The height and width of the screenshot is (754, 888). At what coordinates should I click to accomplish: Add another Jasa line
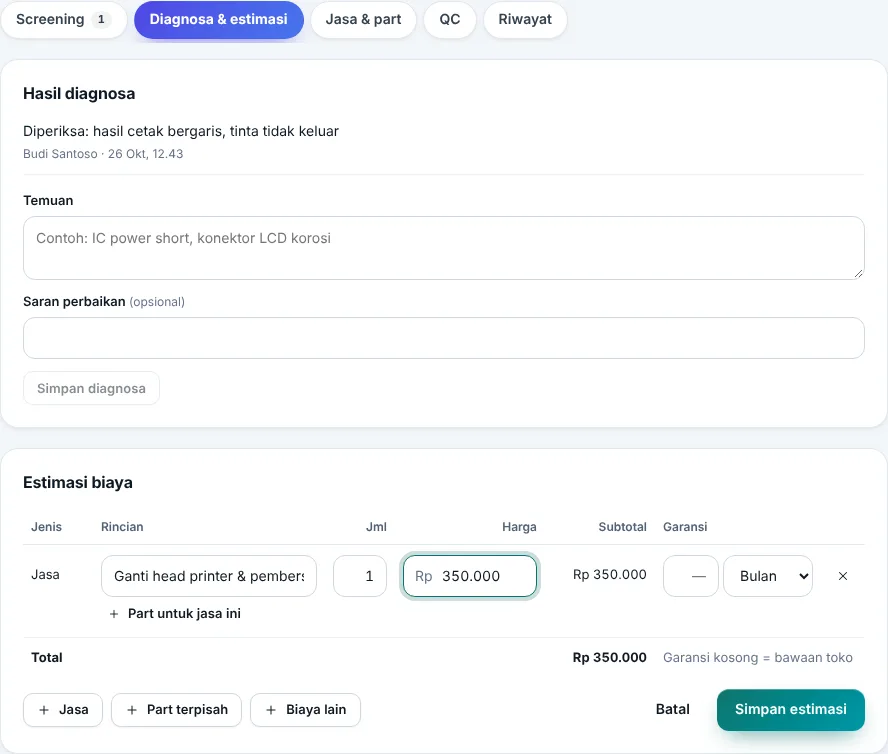[x=63, y=710]
